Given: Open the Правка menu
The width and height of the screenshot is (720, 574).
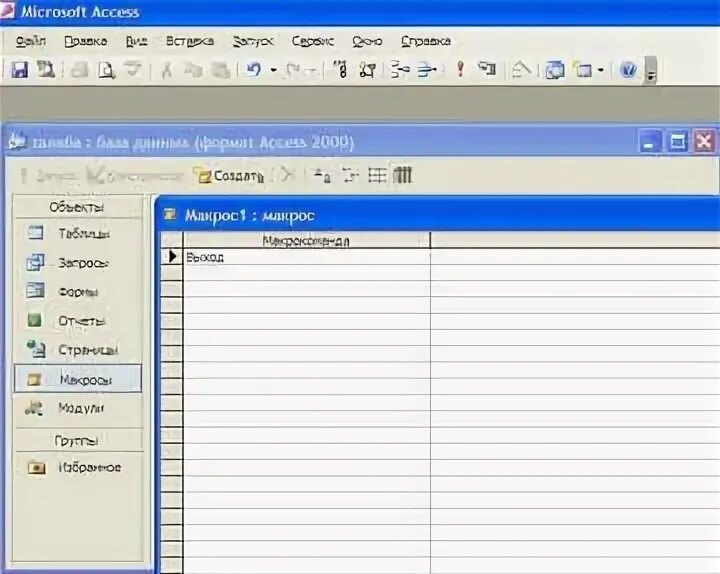Looking at the screenshot, I should (86, 41).
